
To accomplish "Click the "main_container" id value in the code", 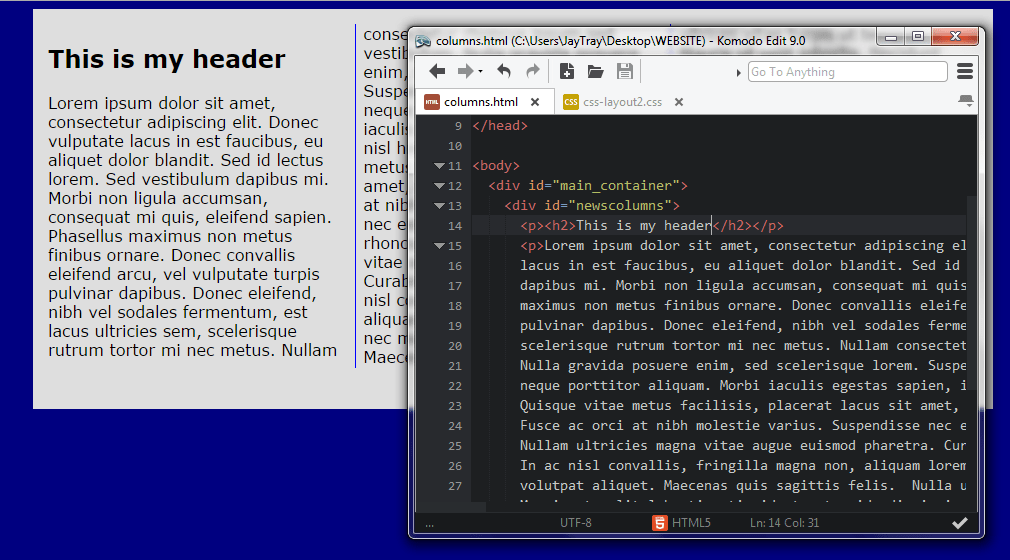I will [x=612, y=186].
